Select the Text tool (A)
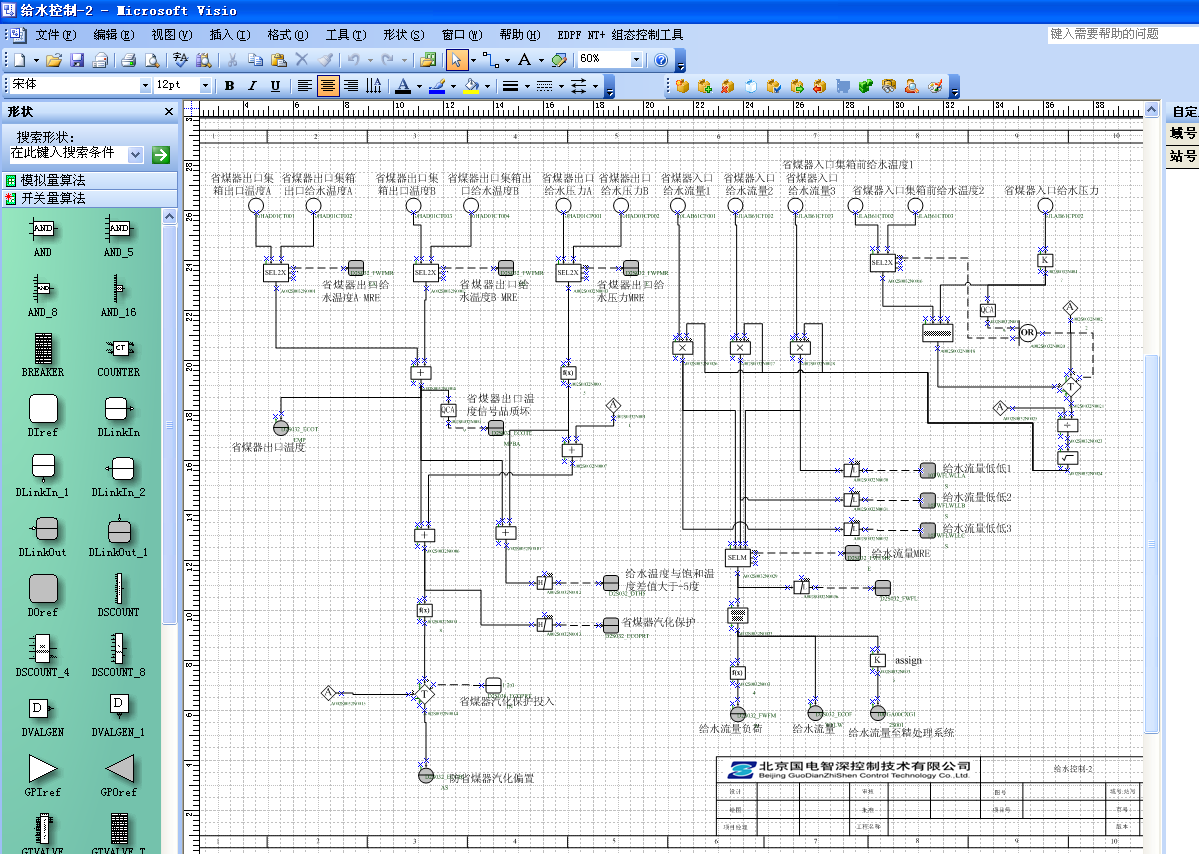Viewport: 1199px width, 854px height. [525, 60]
